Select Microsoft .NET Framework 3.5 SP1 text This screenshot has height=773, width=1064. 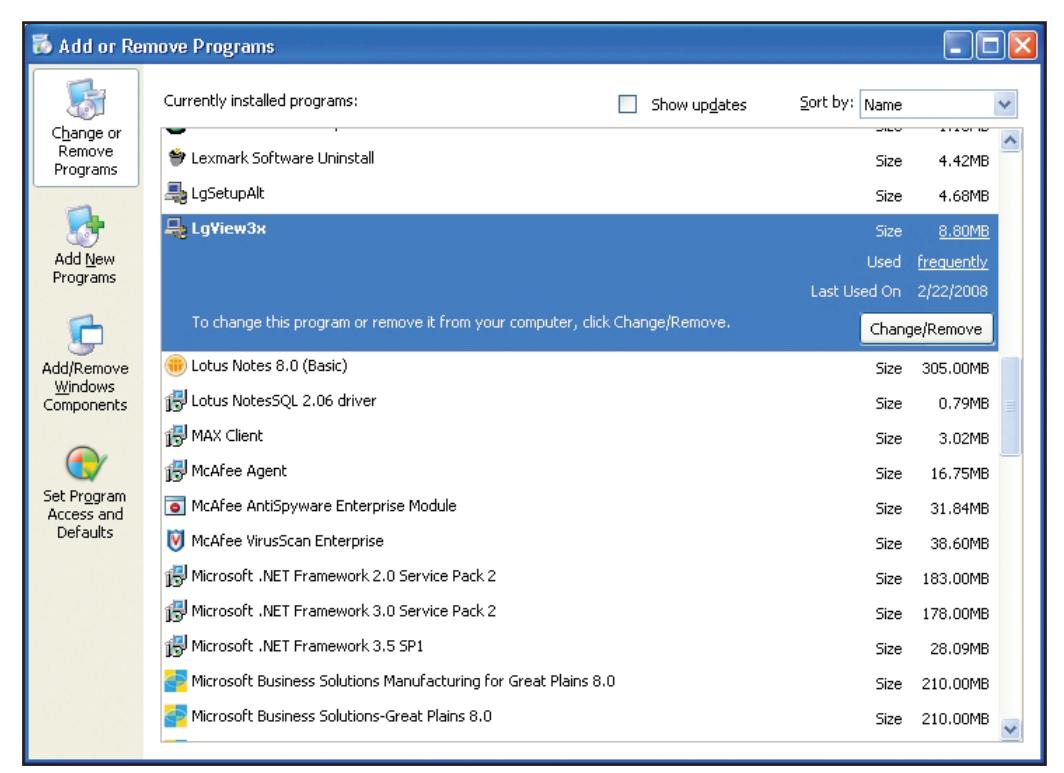coord(307,646)
